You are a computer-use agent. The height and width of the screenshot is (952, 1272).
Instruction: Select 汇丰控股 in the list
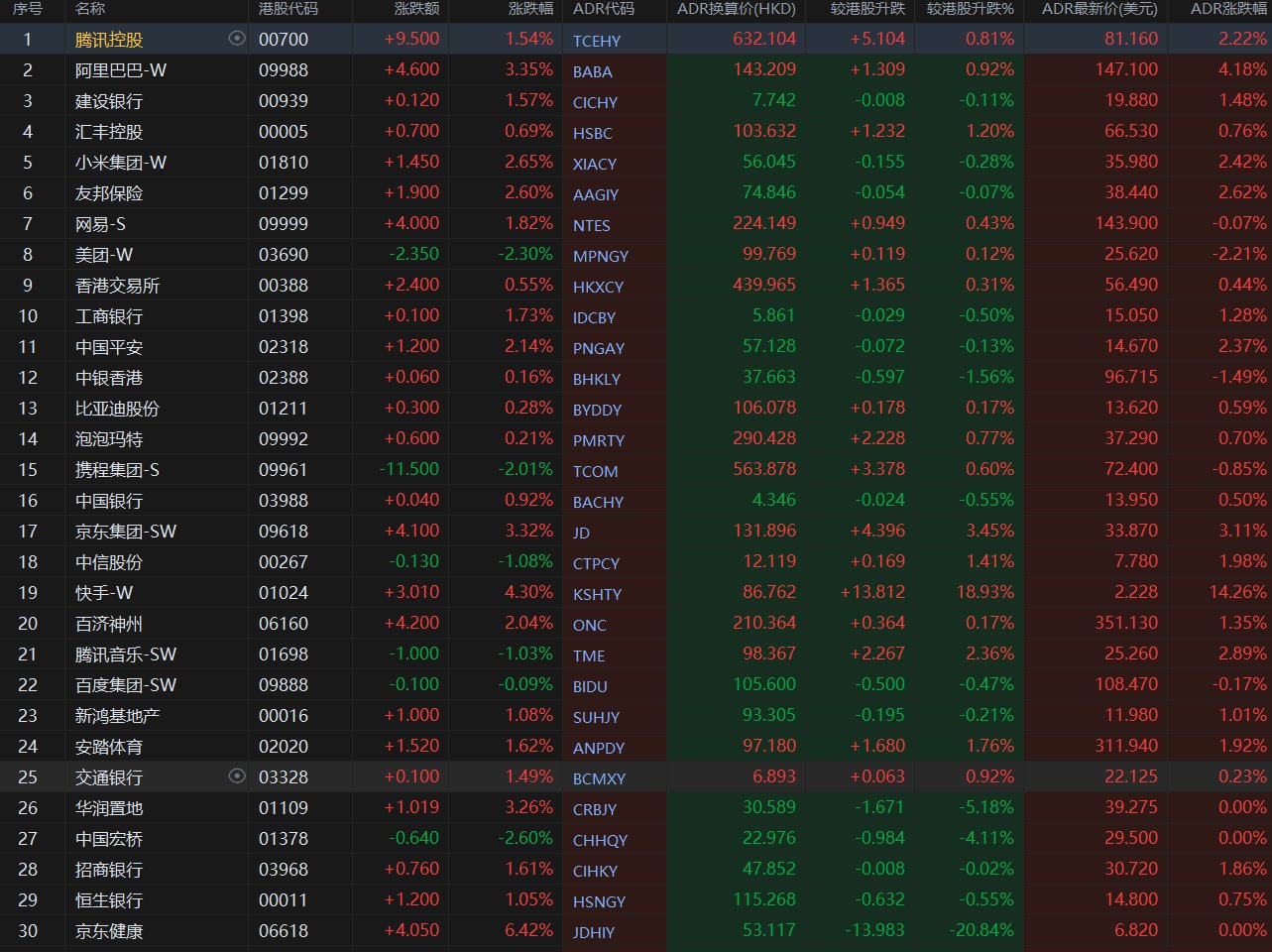109,132
